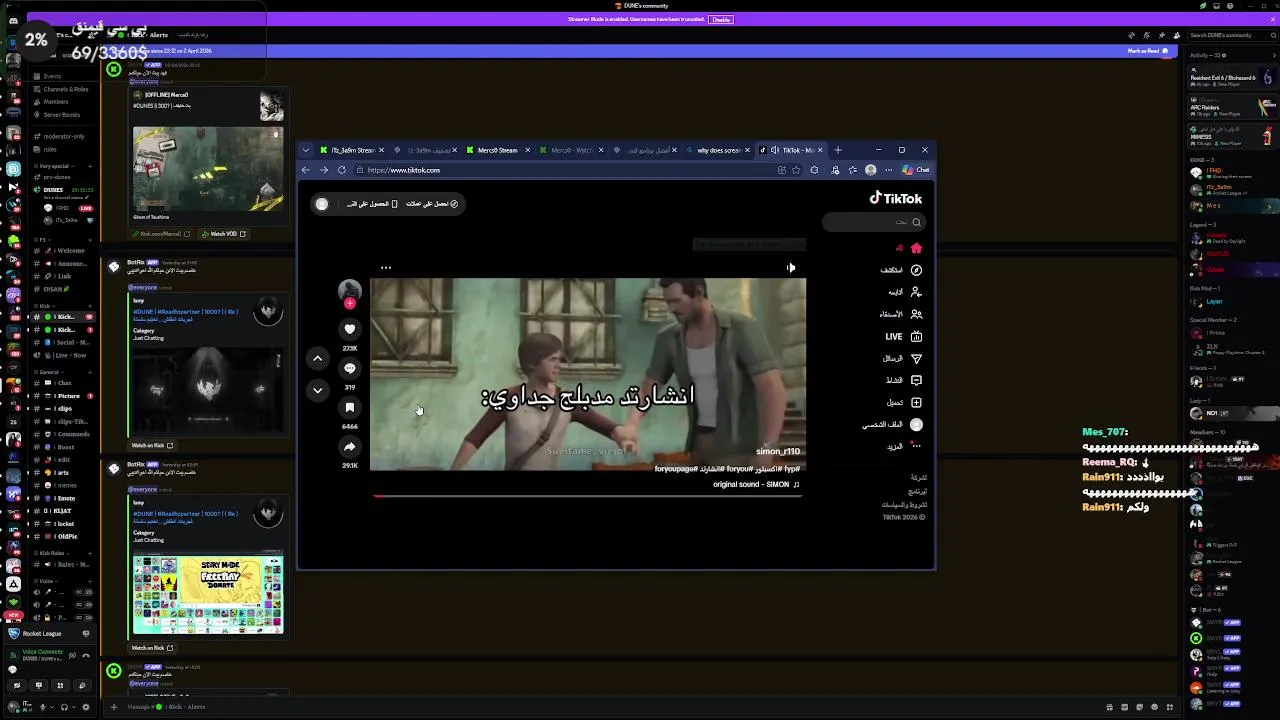Click Disable in the Discord streamer mode banner
This screenshot has width=1280, height=720.
pos(721,19)
